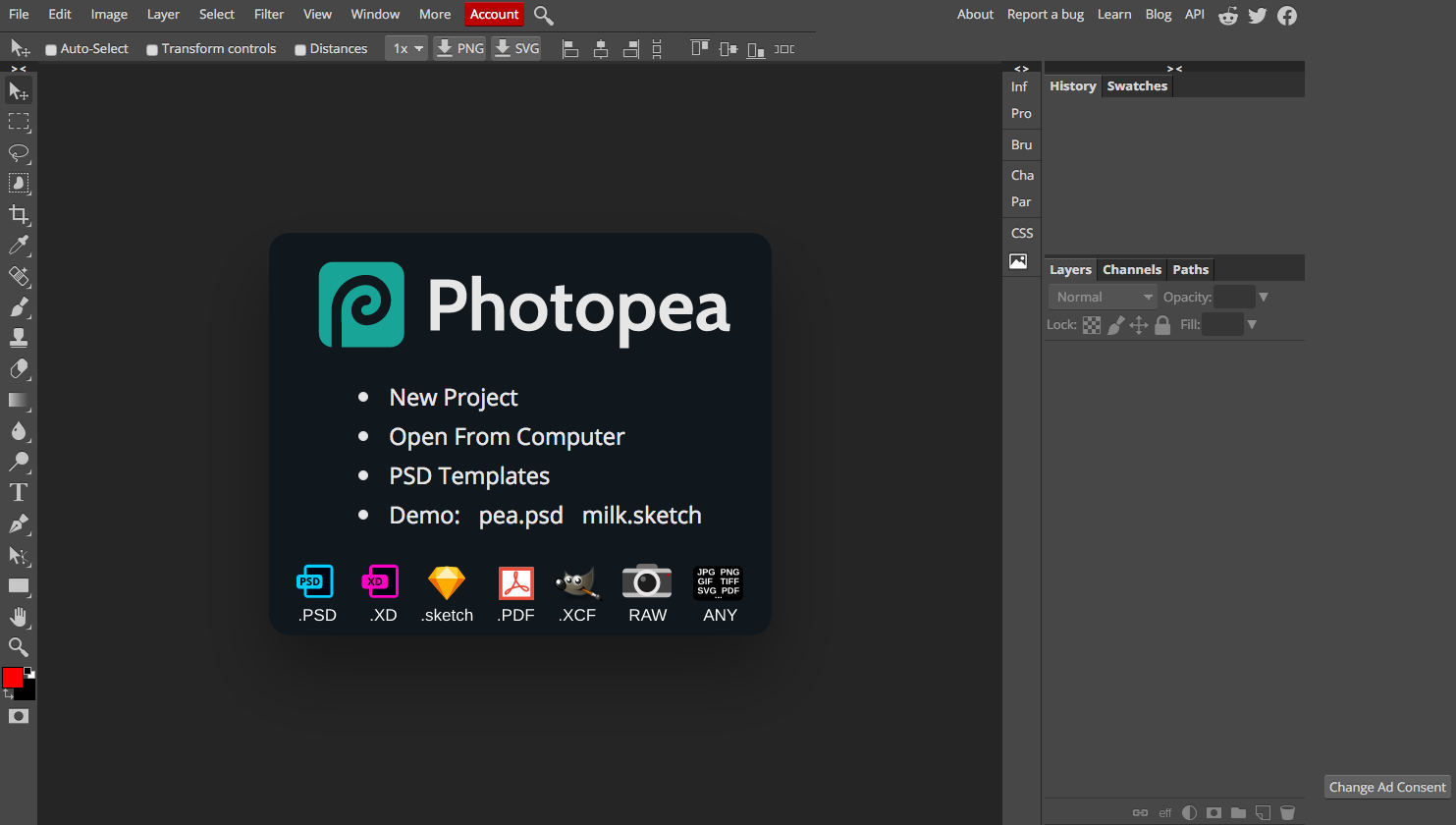Screen dimensions: 1456x825
Task: Select the Hand tool
Action: 19,617
